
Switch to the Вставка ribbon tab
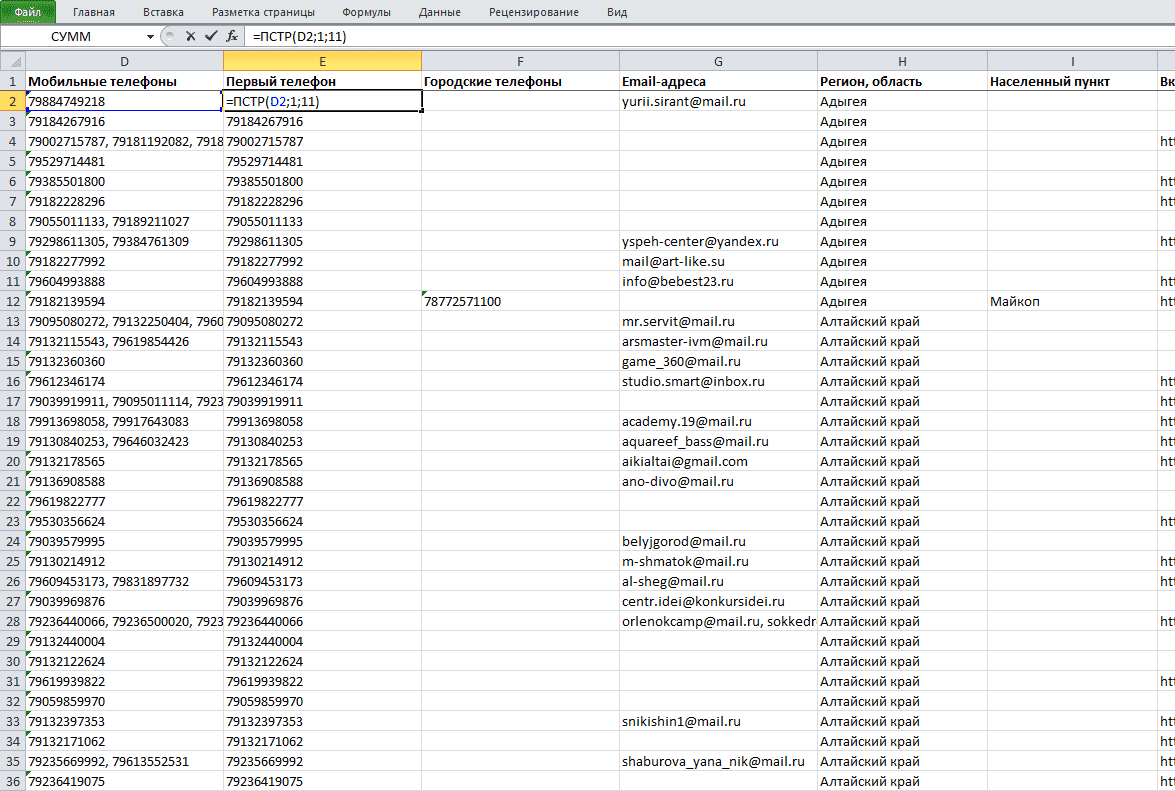pos(163,12)
